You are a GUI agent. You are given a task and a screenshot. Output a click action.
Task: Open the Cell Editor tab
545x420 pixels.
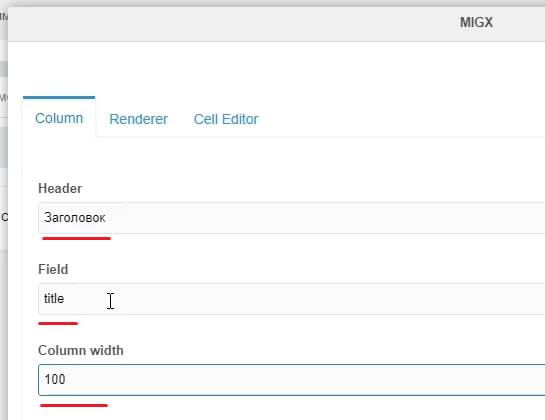click(226, 119)
